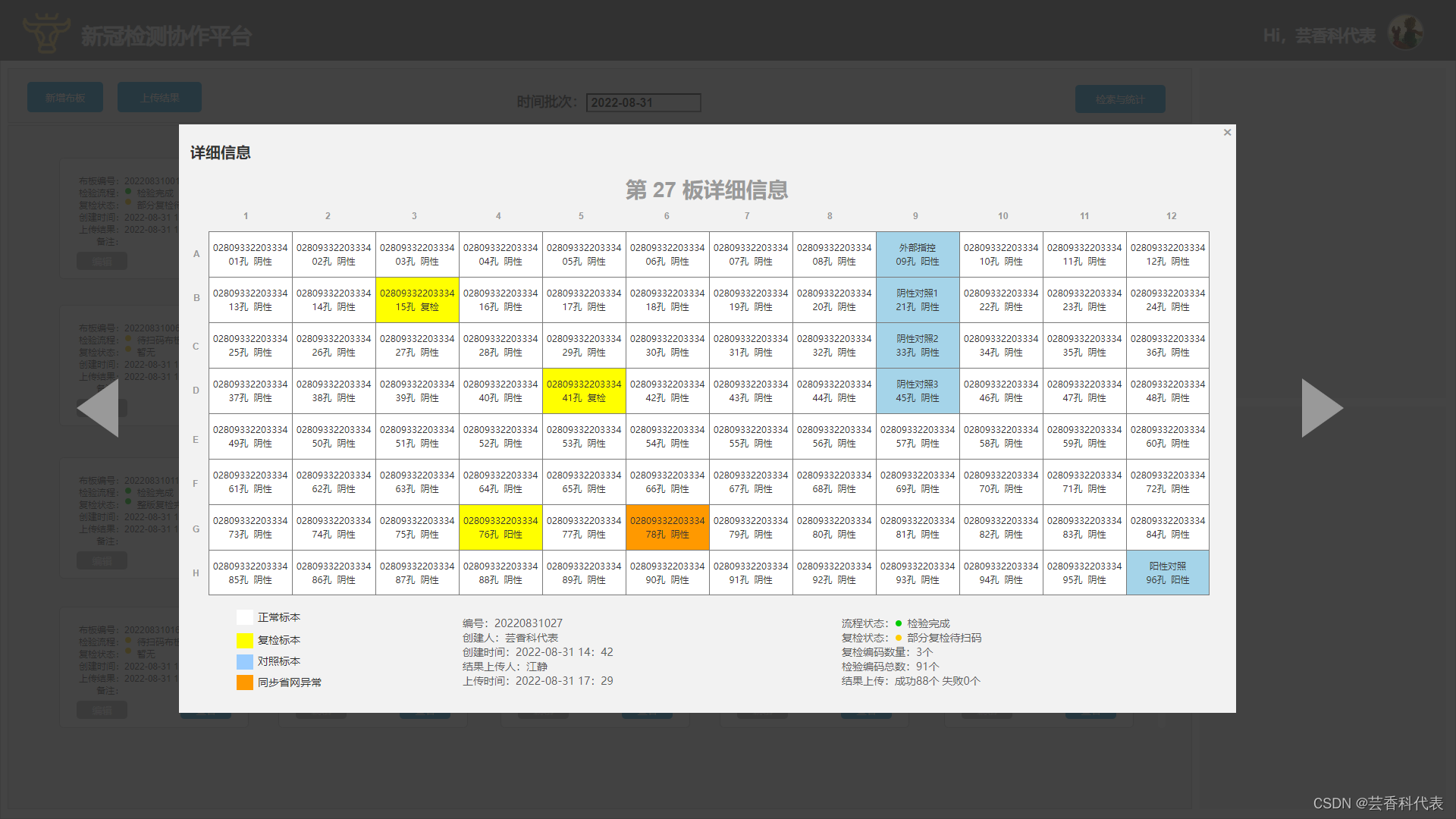Click the 检索与统计 button
Viewport: 1456px width, 819px height.
[1120, 99]
